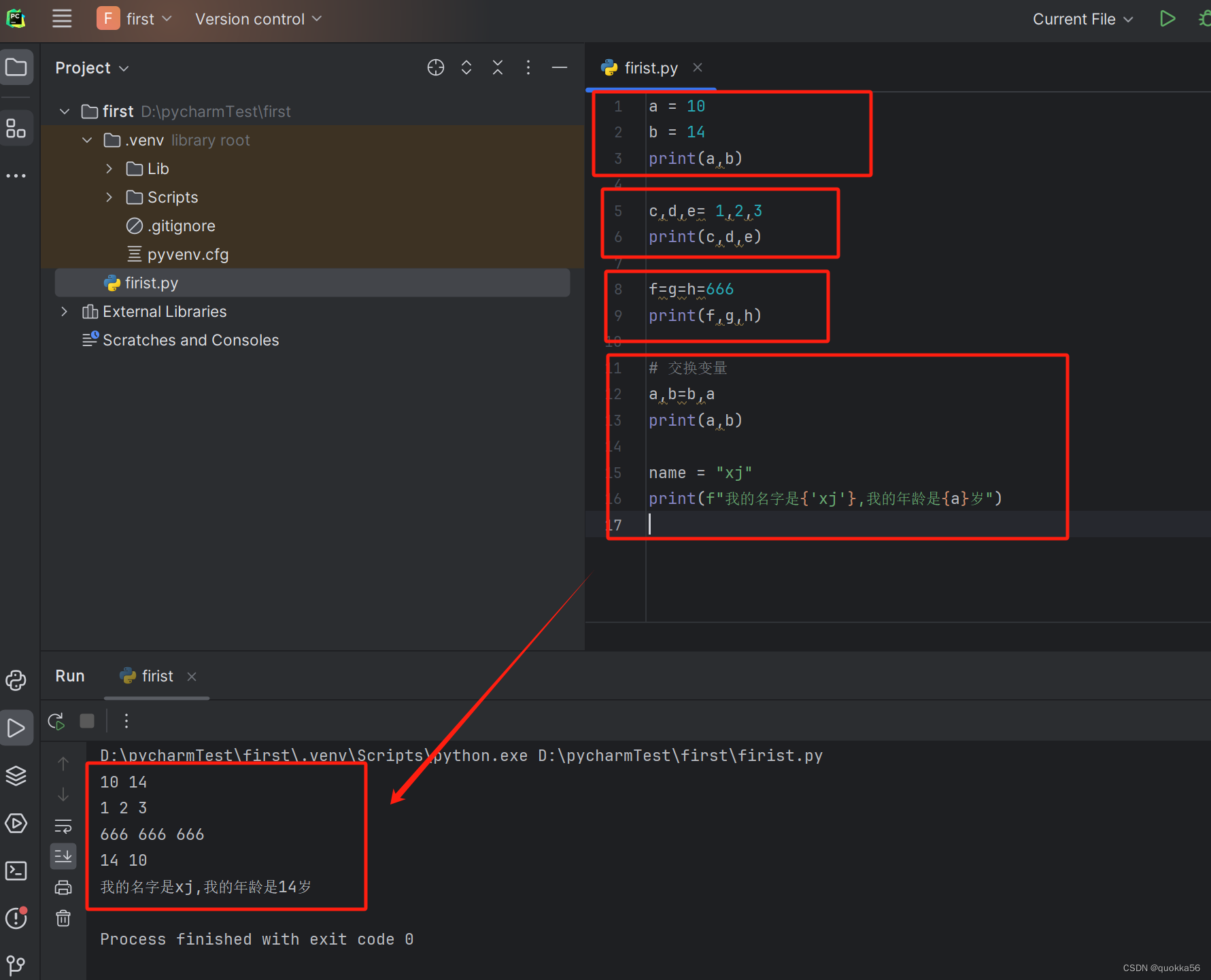Image resolution: width=1211 pixels, height=980 pixels.
Task: Open Run toolbar more options
Action: (x=126, y=721)
